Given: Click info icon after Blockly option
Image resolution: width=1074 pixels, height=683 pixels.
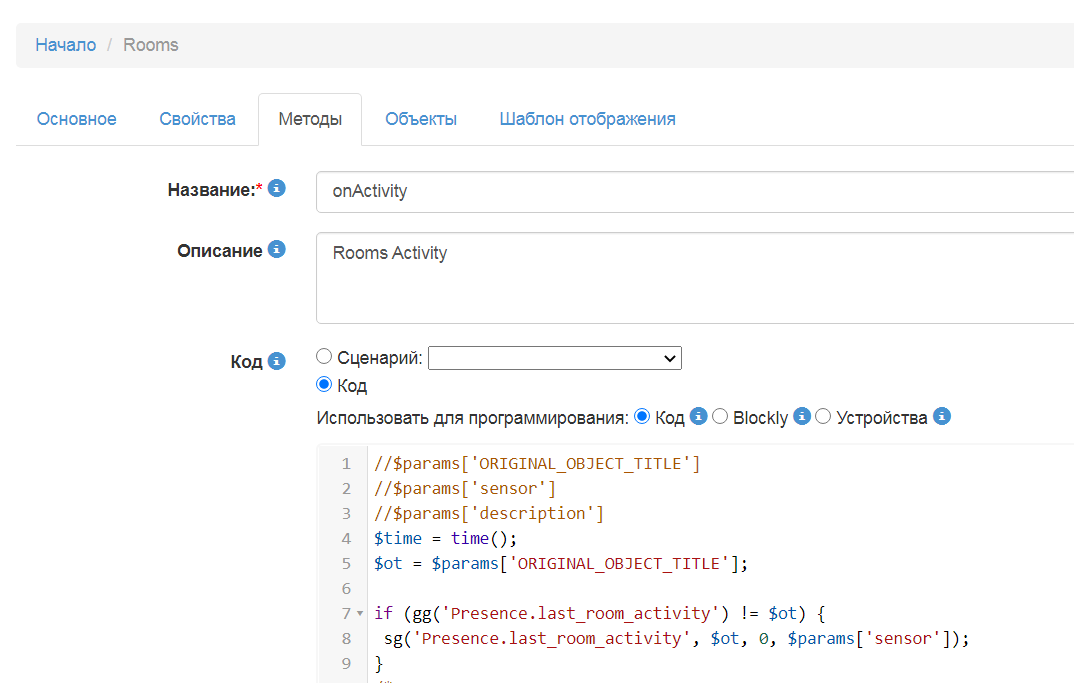Looking at the screenshot, I should (801, 417).
